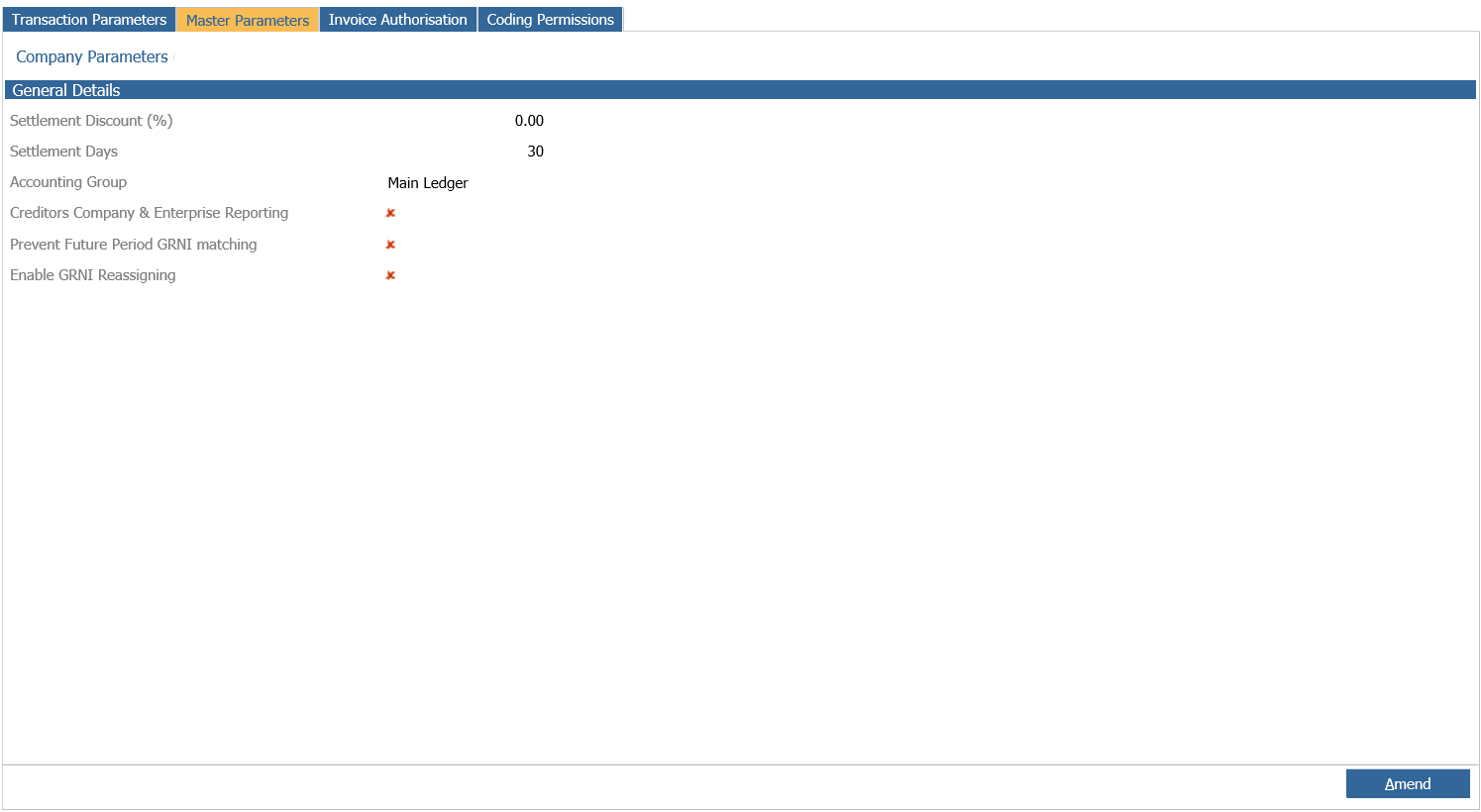Click the Creditors Company & Enterprise Reporting label

pyautogui.click(x=149, y=213)
